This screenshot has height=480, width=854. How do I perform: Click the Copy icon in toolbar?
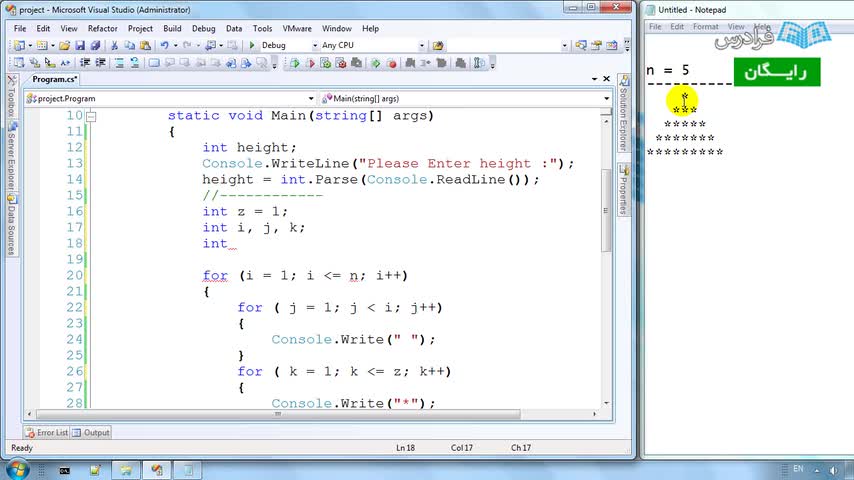click(130, 46)
